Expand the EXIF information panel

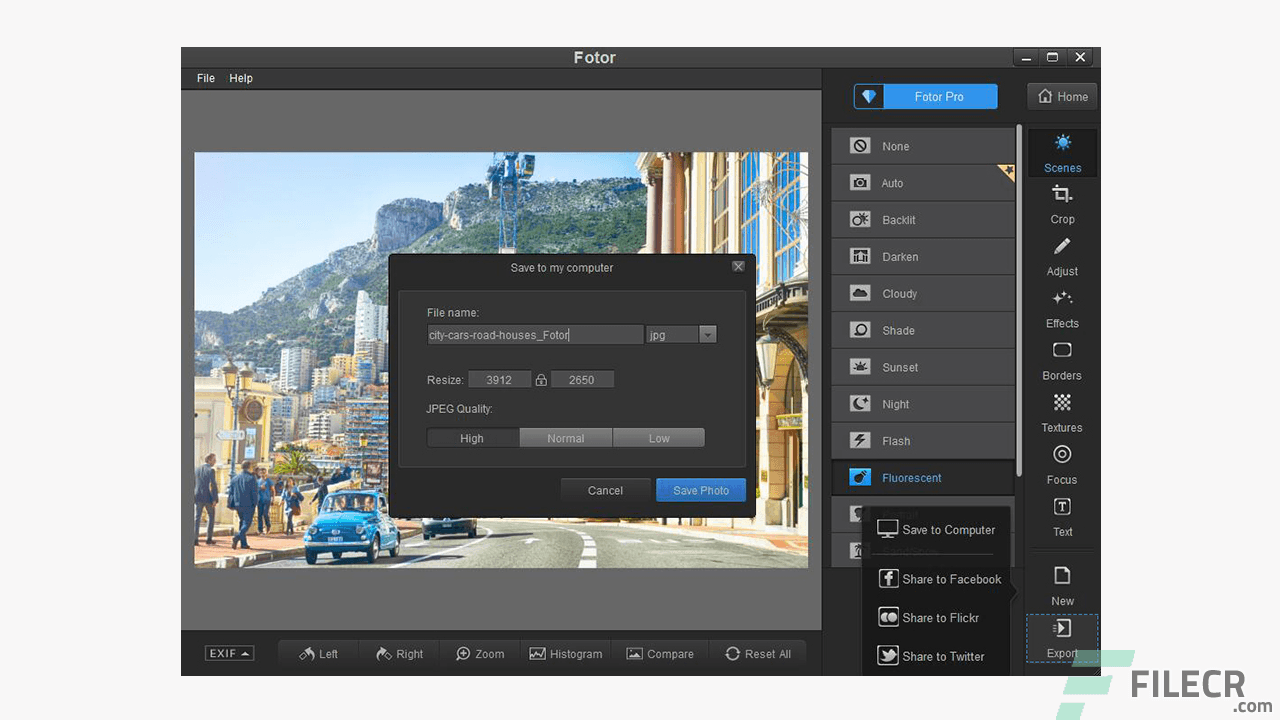[x=229, y=653]
